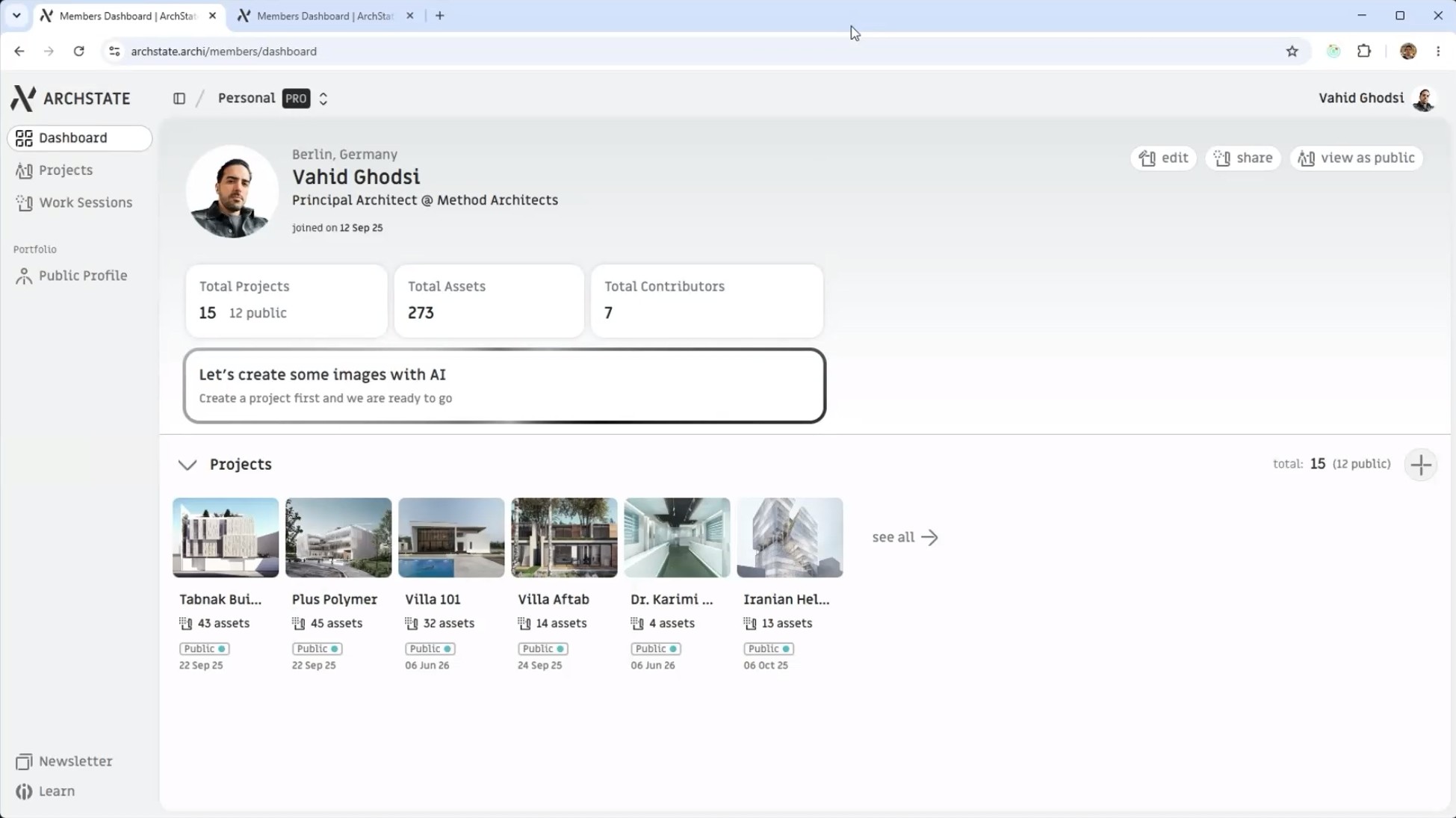Open the Iranian Hel... project thumbnail
1456x818 pixels.
click(790, 538)
